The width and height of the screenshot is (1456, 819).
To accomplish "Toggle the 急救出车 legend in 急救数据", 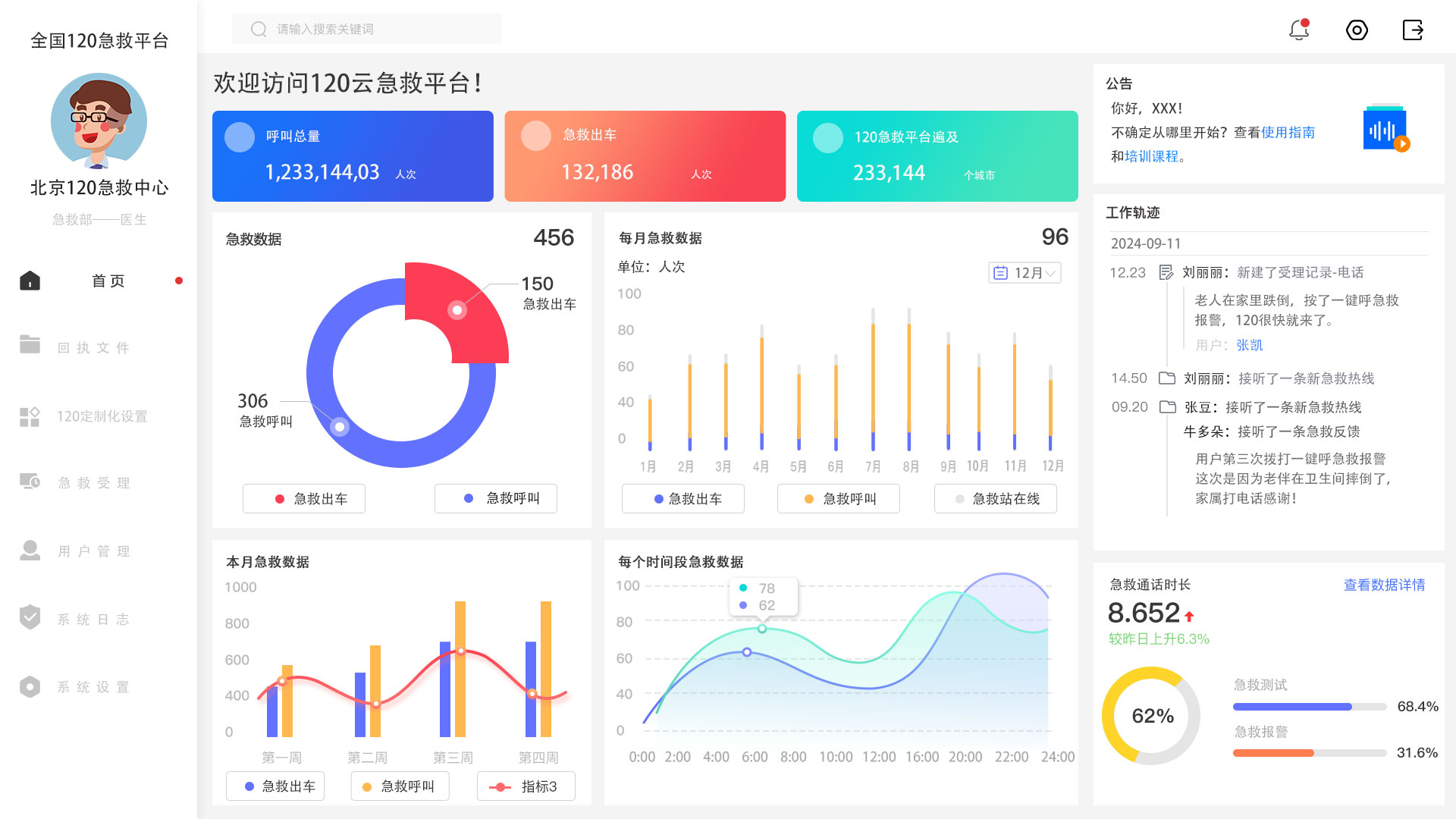I will click(303, 498).
